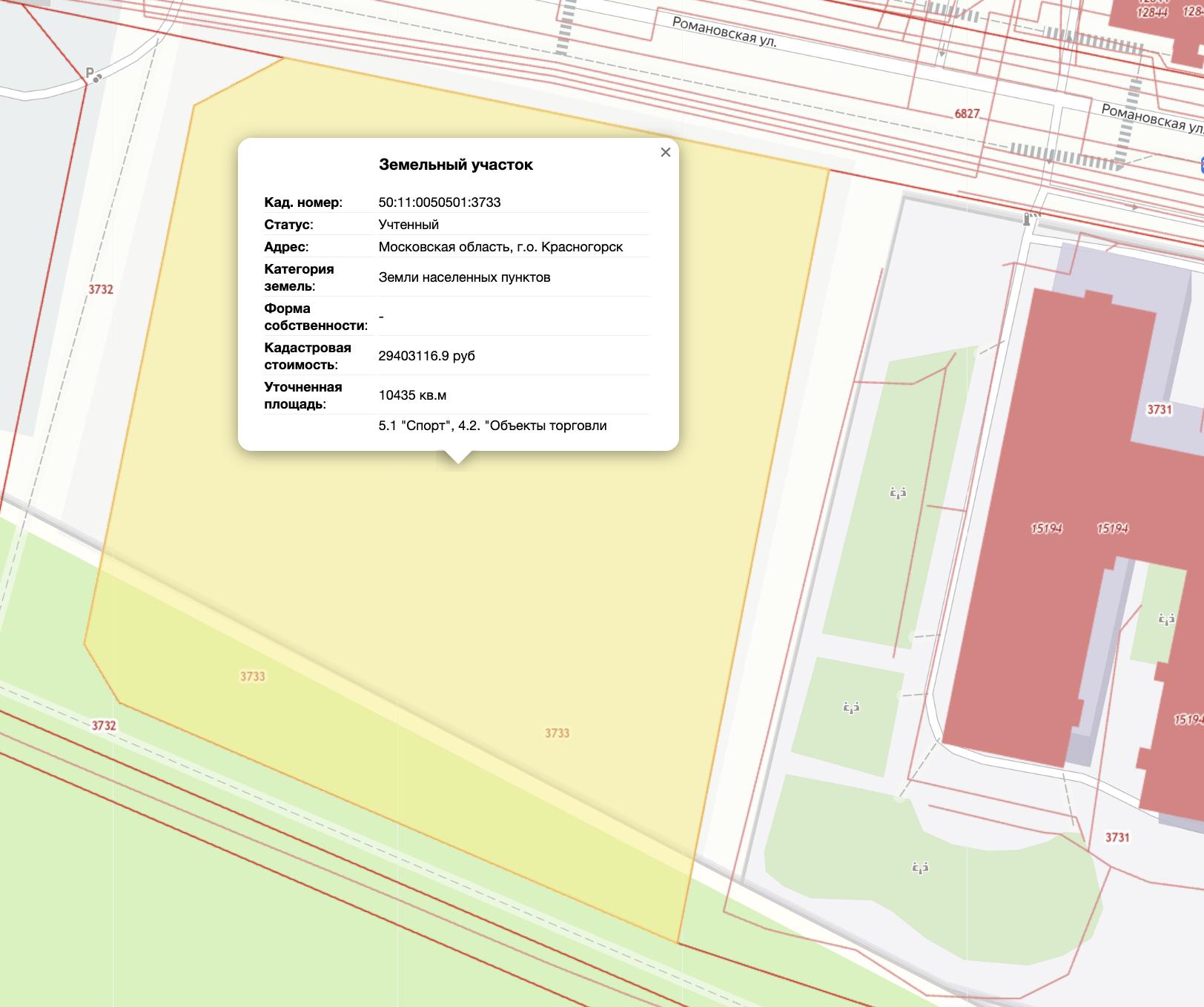The image size is (1204, 1007).
Task: Click the Учтенный status value
Action: [408, 224]
